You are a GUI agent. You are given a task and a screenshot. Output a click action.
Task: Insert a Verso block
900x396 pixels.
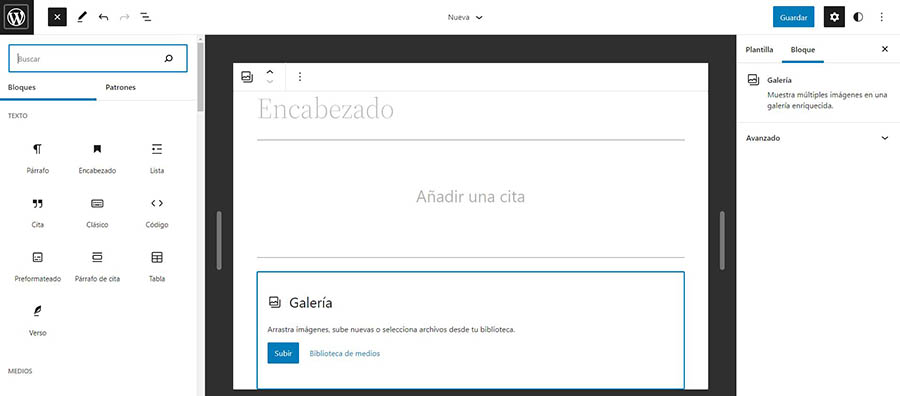tap(37, 321)
